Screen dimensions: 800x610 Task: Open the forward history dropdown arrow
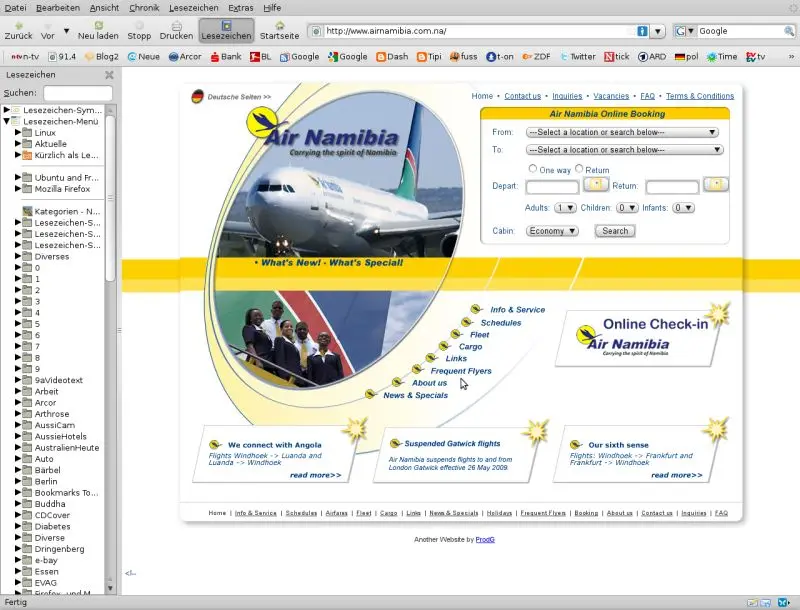tap(66, 31)
